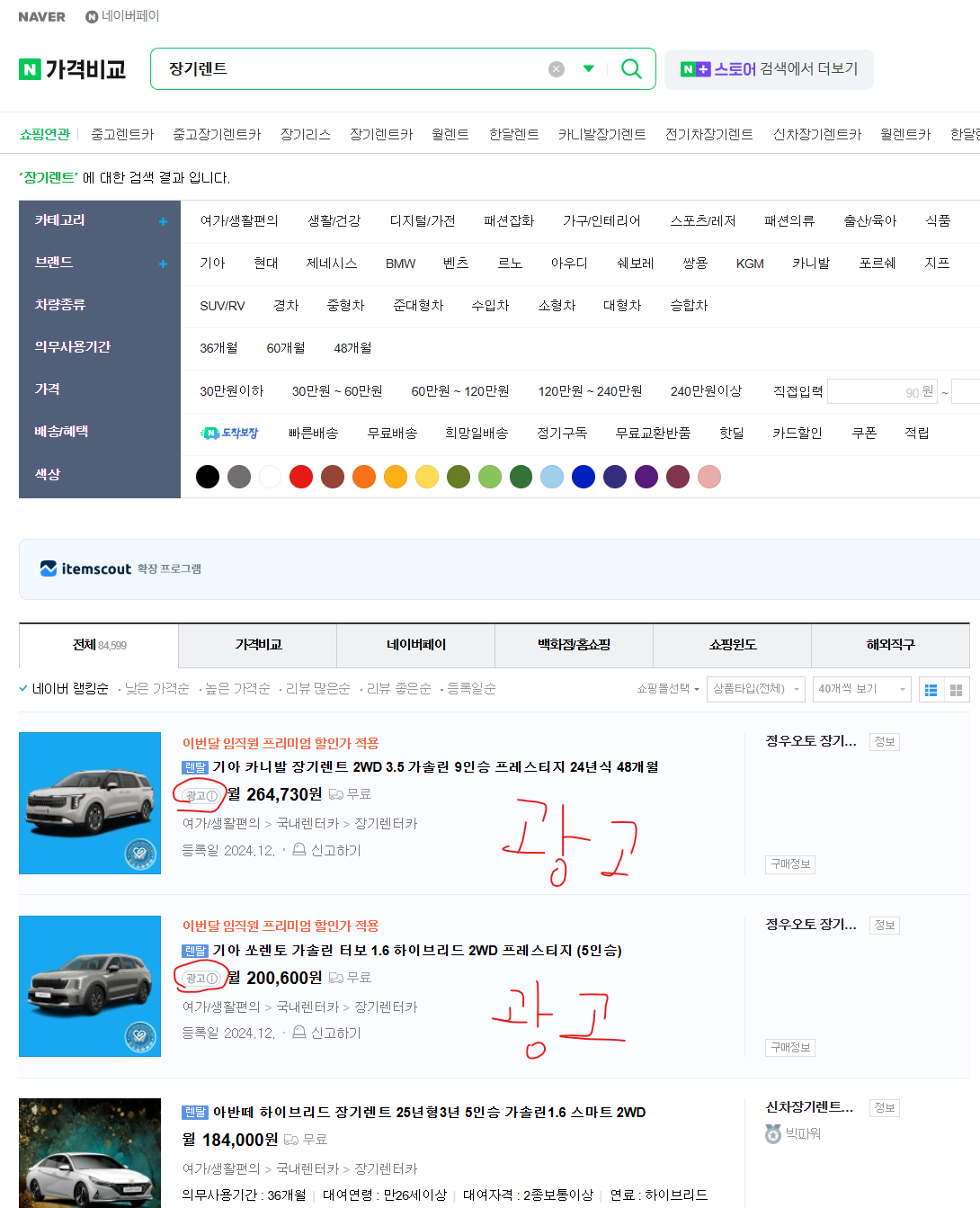This screenshot has width=980, height=1208.
Task: Click the free delivery truck icon on the 쏘렌토 listing
Action: (x=336, y=978)
